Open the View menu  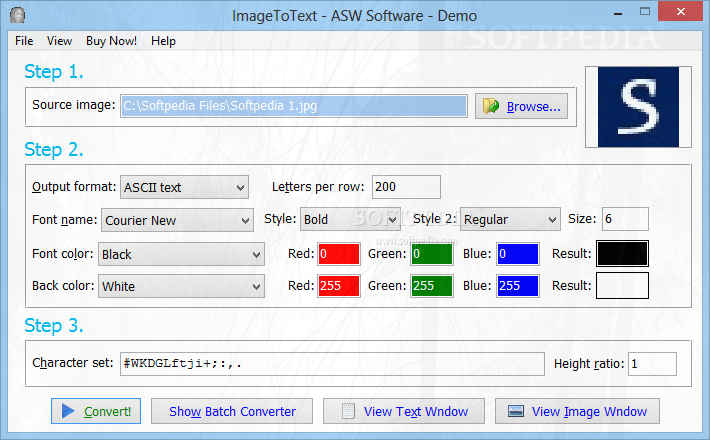tap(59, 41)
